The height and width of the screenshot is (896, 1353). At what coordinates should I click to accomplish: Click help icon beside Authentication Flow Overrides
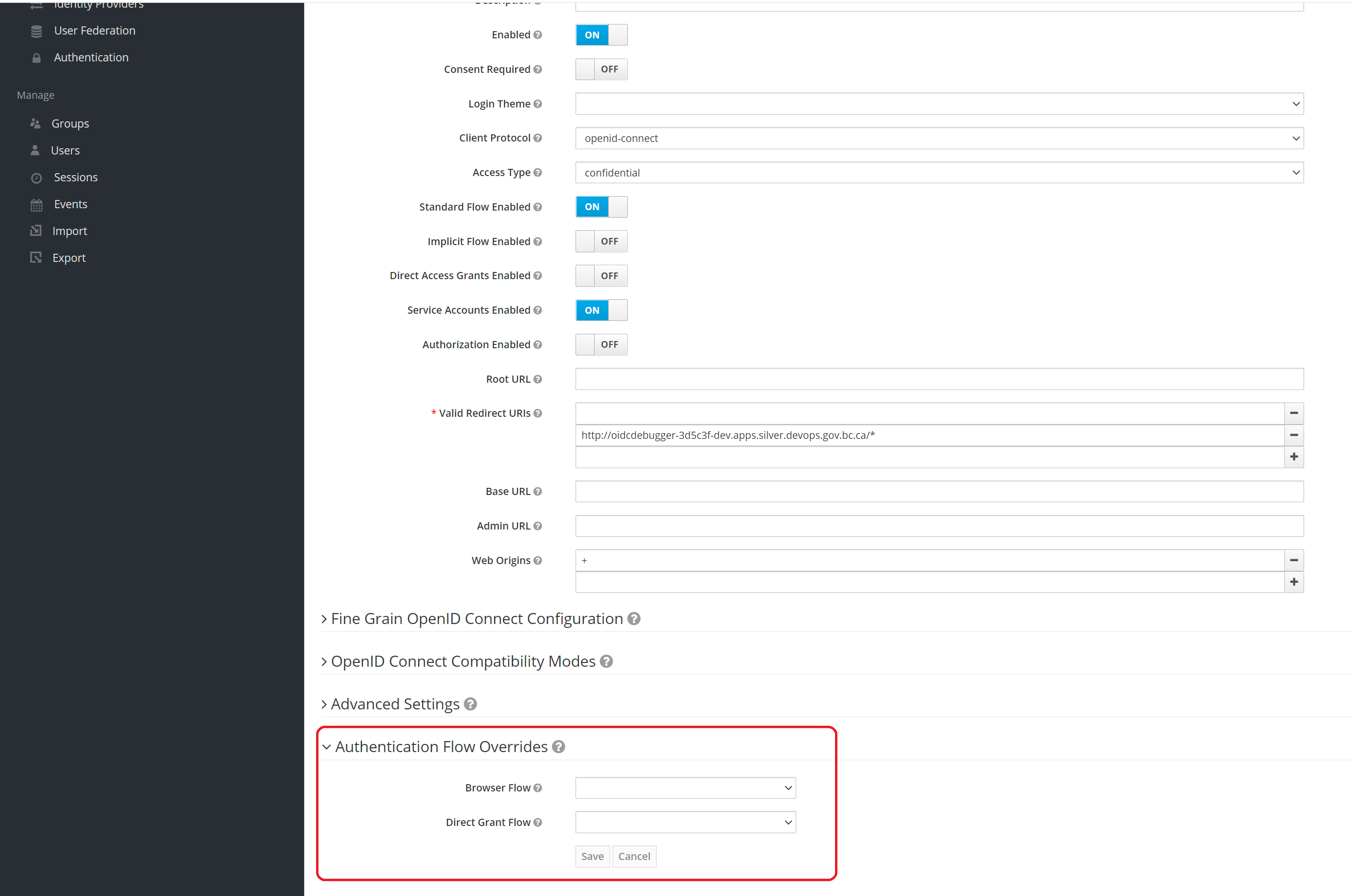click(559, 747)
